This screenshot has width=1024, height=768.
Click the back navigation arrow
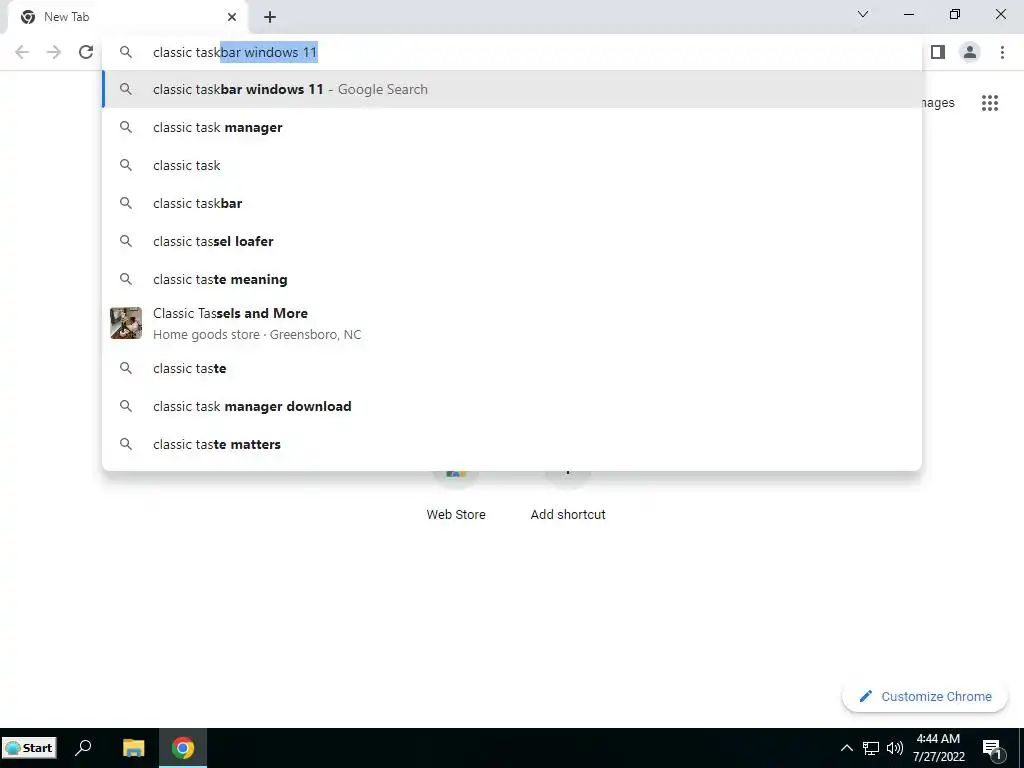(x=22, y=52)
